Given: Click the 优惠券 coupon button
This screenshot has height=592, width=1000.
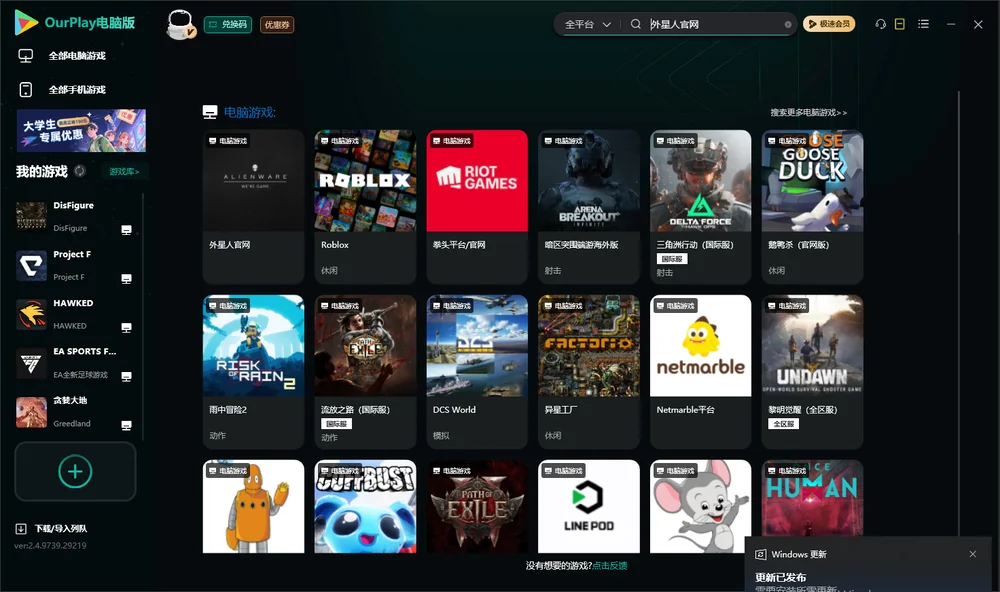Looking at the screenshot, I should (x=277, y=25).
